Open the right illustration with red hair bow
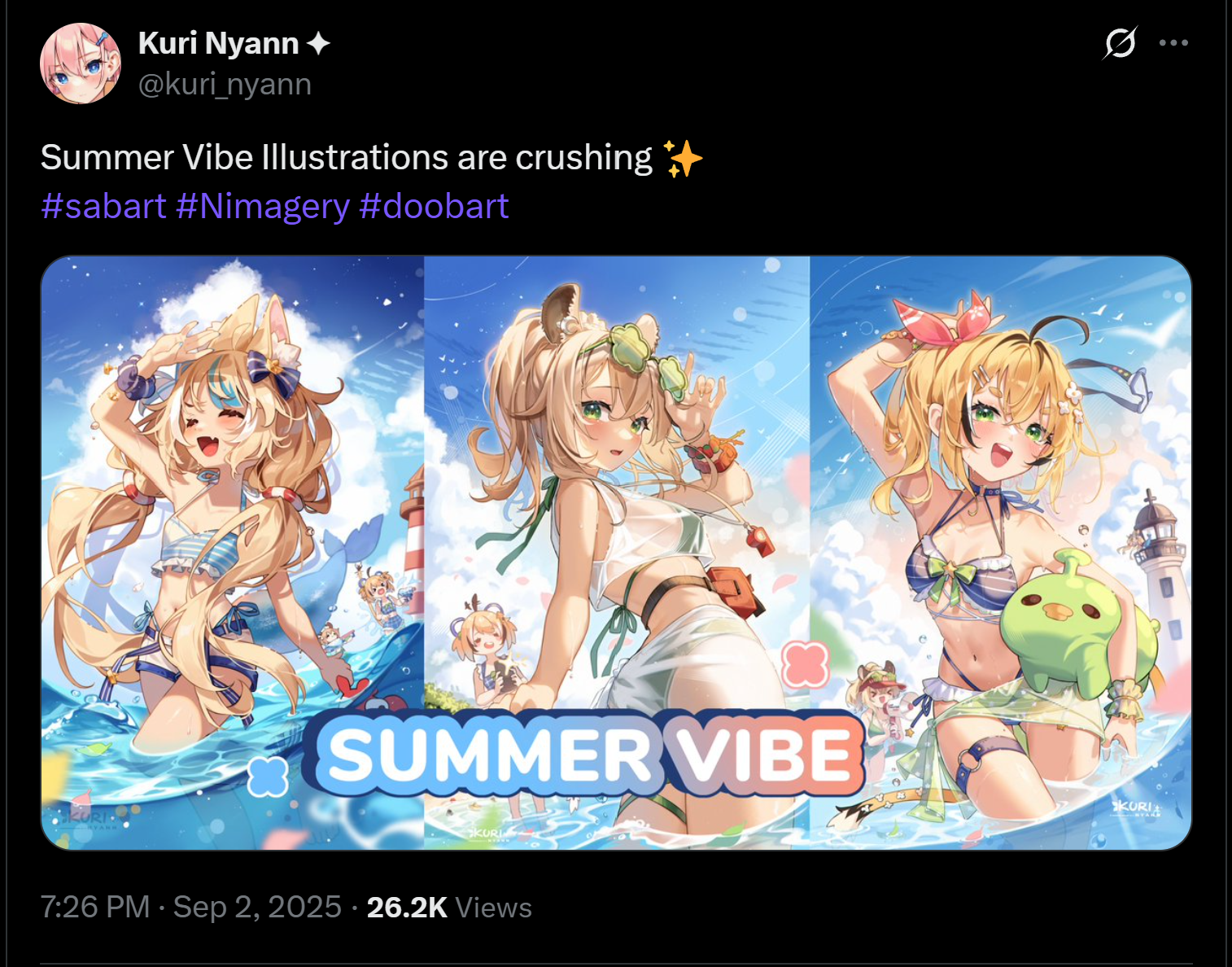 tap(1001, 554)
